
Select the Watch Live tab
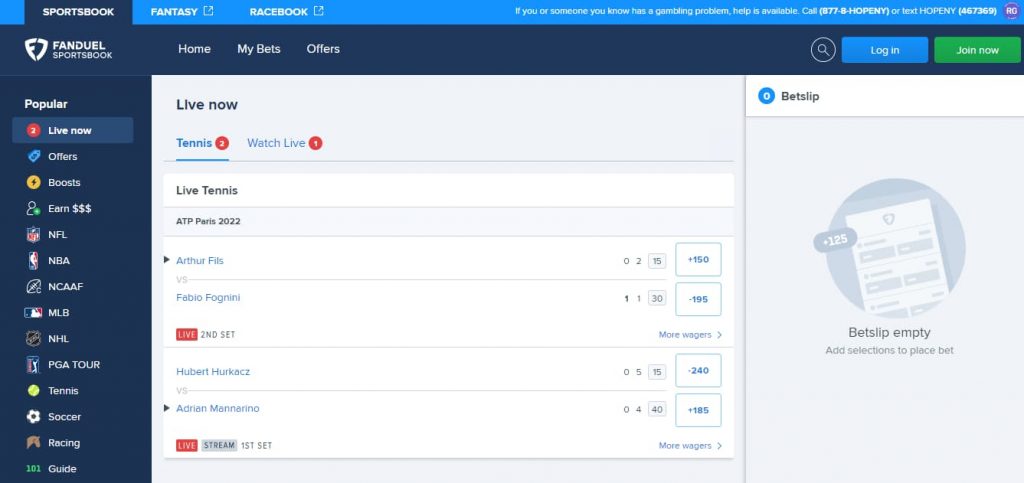(x=285, y=144)
